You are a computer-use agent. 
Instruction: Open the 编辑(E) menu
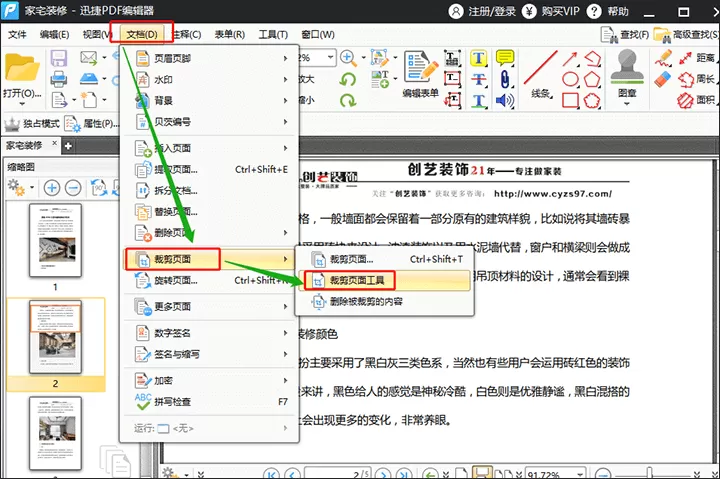pyautogui.click(x=54, y=34)
